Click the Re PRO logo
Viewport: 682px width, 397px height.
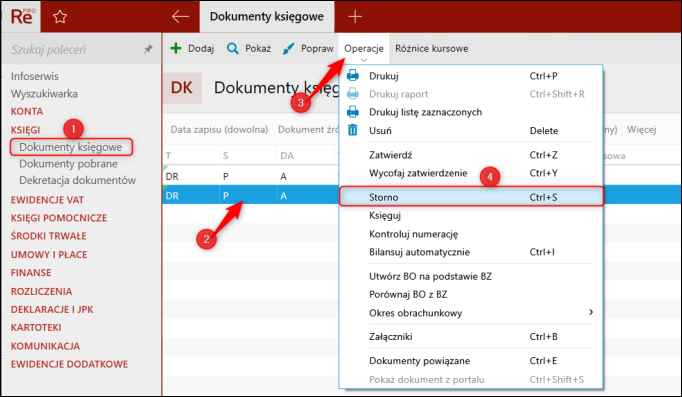[x=21, y=17]
